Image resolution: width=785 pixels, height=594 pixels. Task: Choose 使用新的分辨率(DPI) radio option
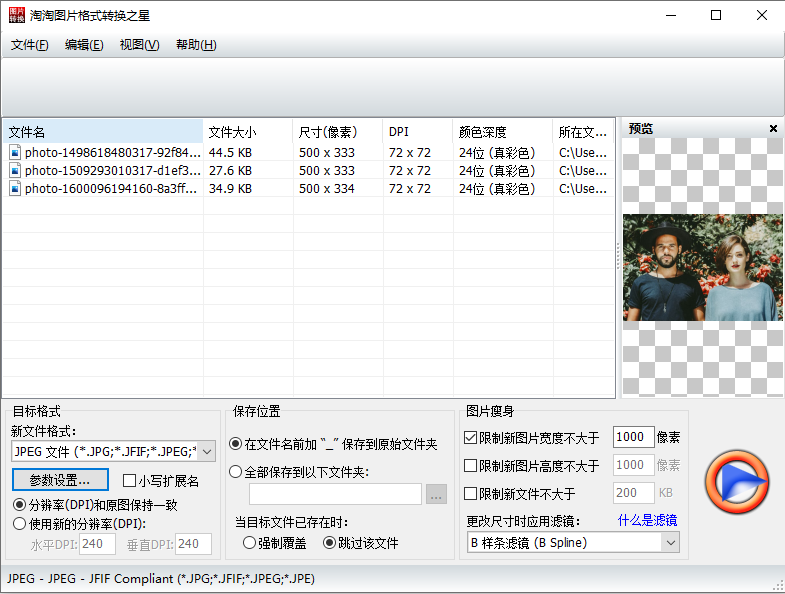tap(19, 523)
